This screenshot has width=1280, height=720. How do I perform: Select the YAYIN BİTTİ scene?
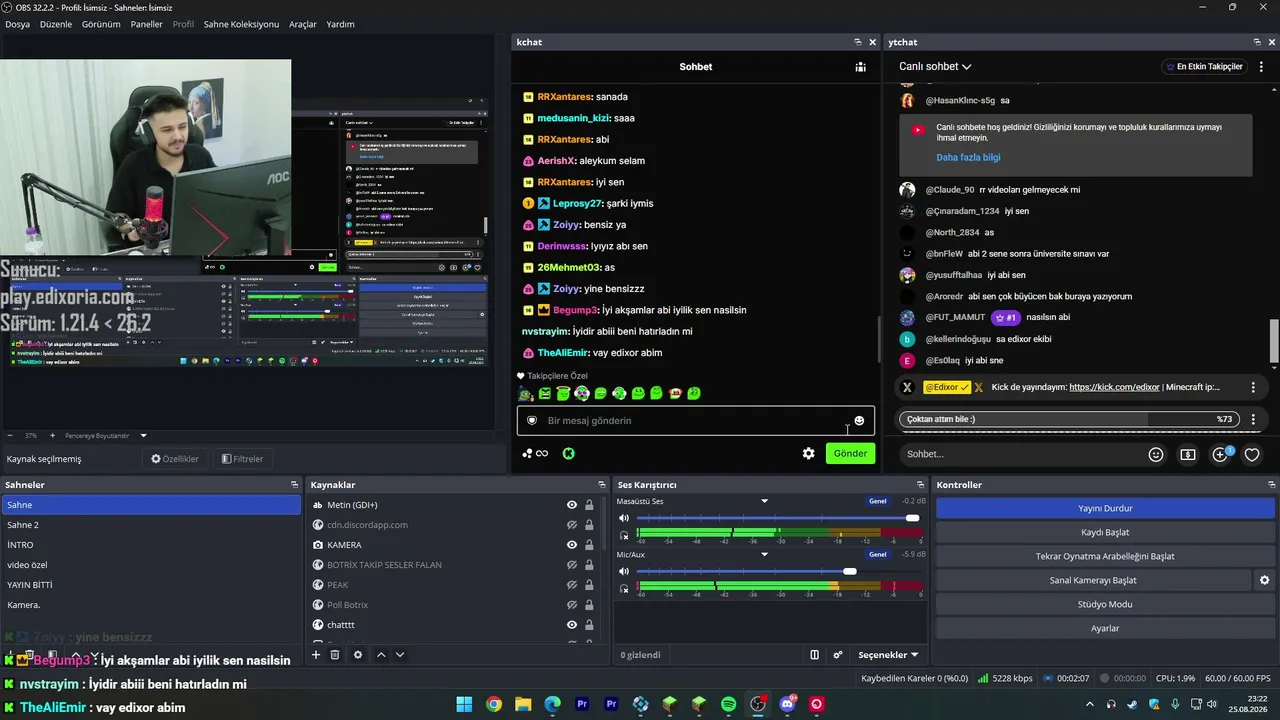pos(150,585)
